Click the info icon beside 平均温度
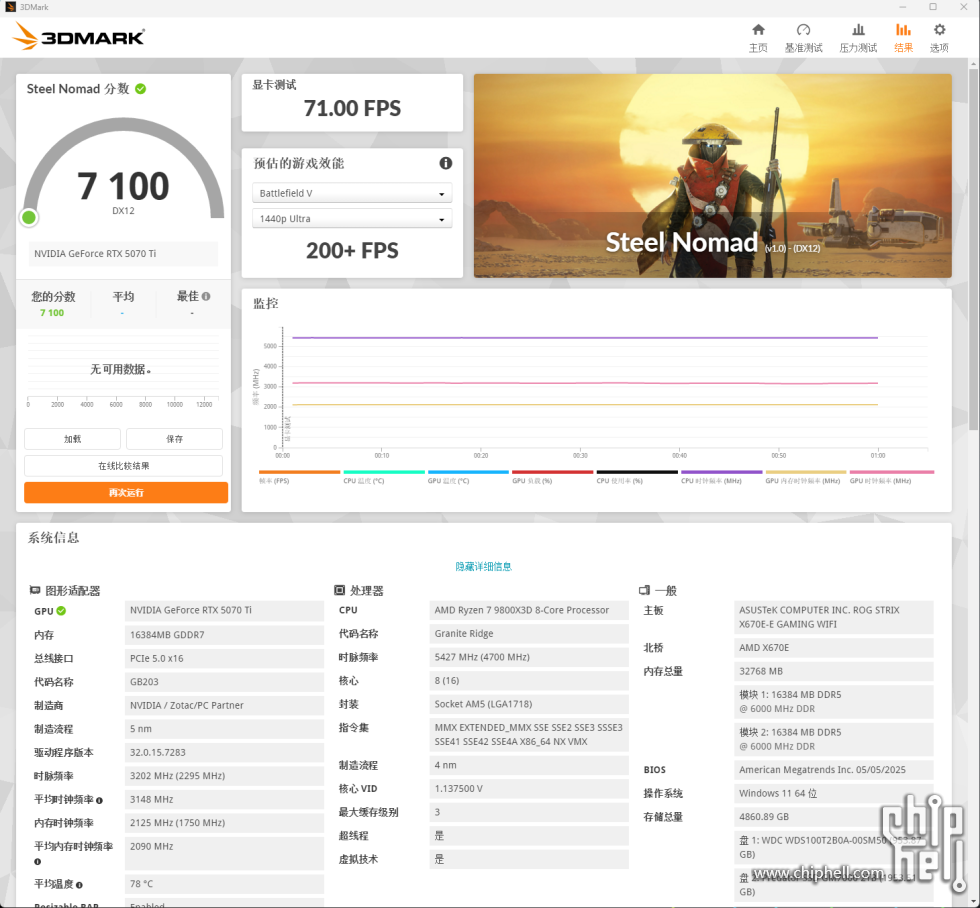This screenshot has width=980, height=908. click(79, 885)
